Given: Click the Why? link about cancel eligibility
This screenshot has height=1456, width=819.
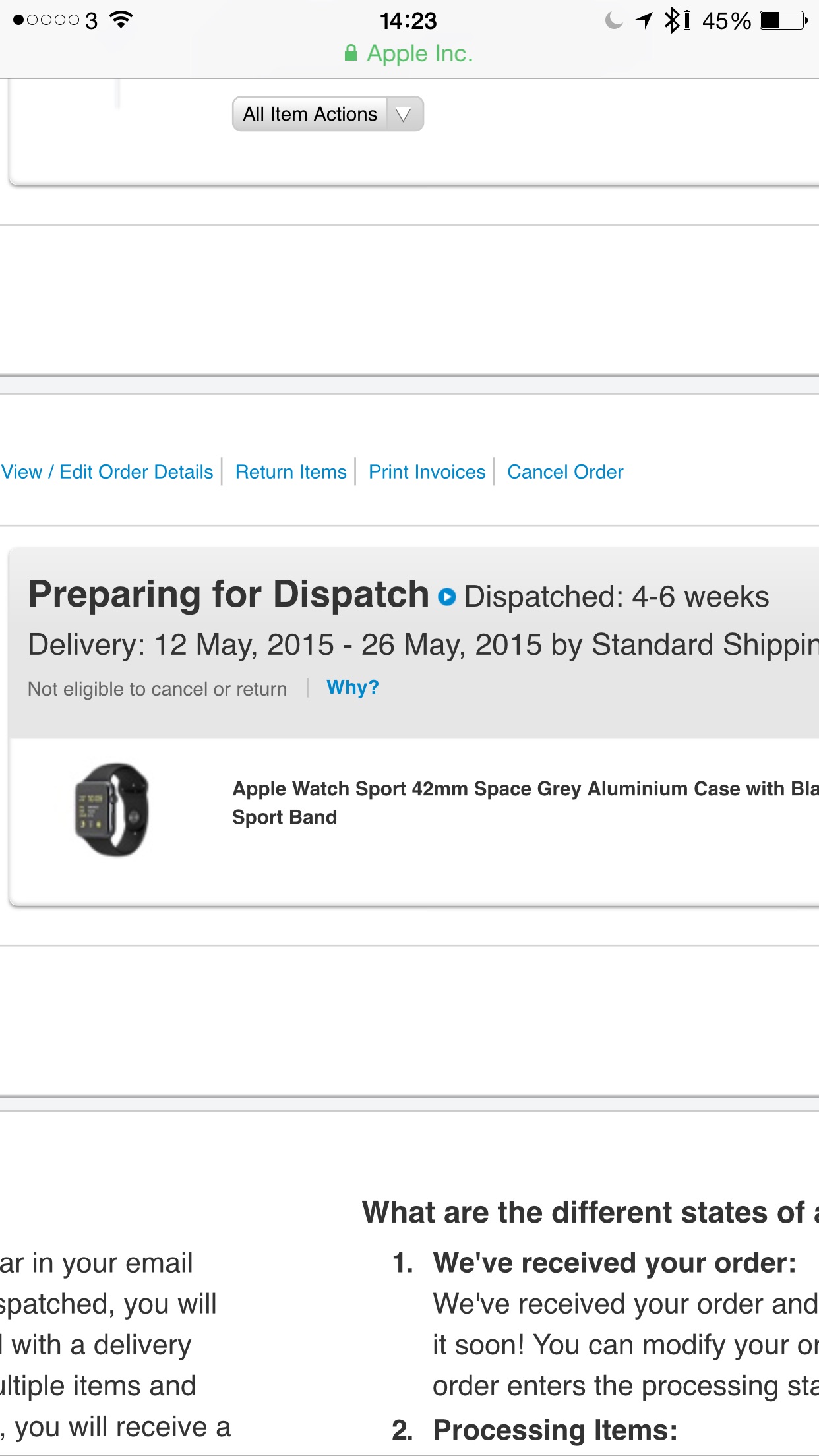Looking at the screenshot, I should [353, 688].
